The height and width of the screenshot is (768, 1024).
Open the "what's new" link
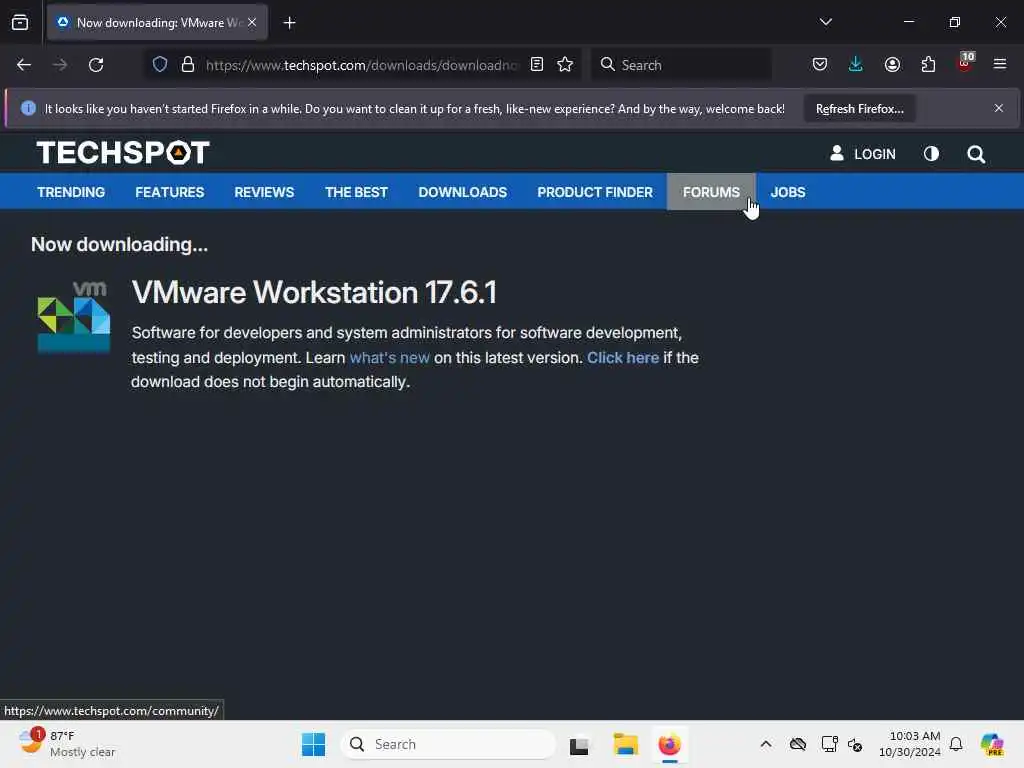[390, 358]
